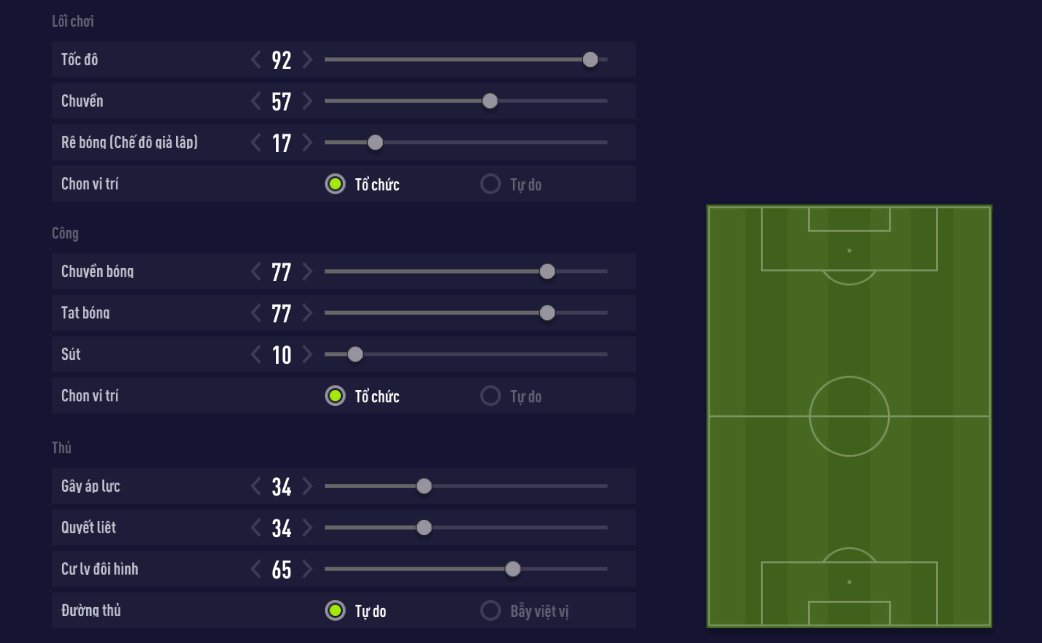This screenshot has height=643, width=1042.
Task: Decrease Tốc độ with the left arrow
Action: point(257,60)
